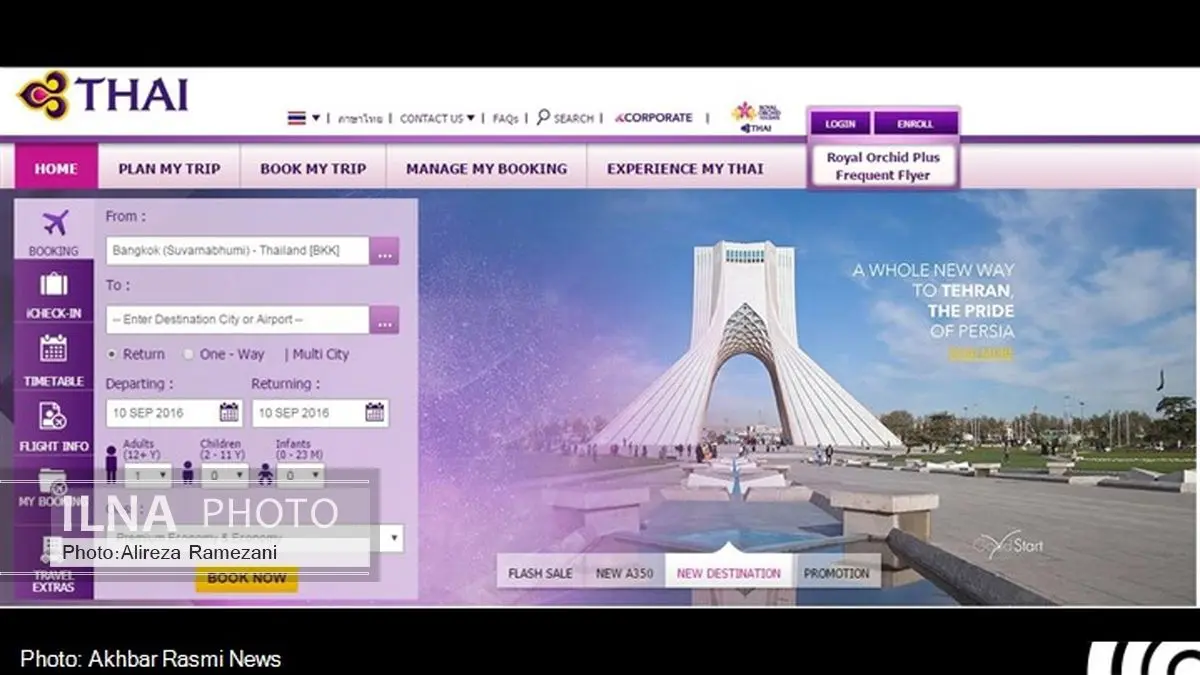Click the THAI airline logo
Screen dimensions: 1200x675
(103, 96)
